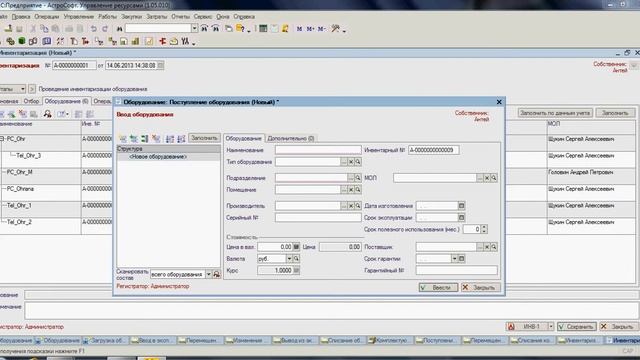Open the Сервис menu
The image size is (640, 360).
tap(203, 17)
